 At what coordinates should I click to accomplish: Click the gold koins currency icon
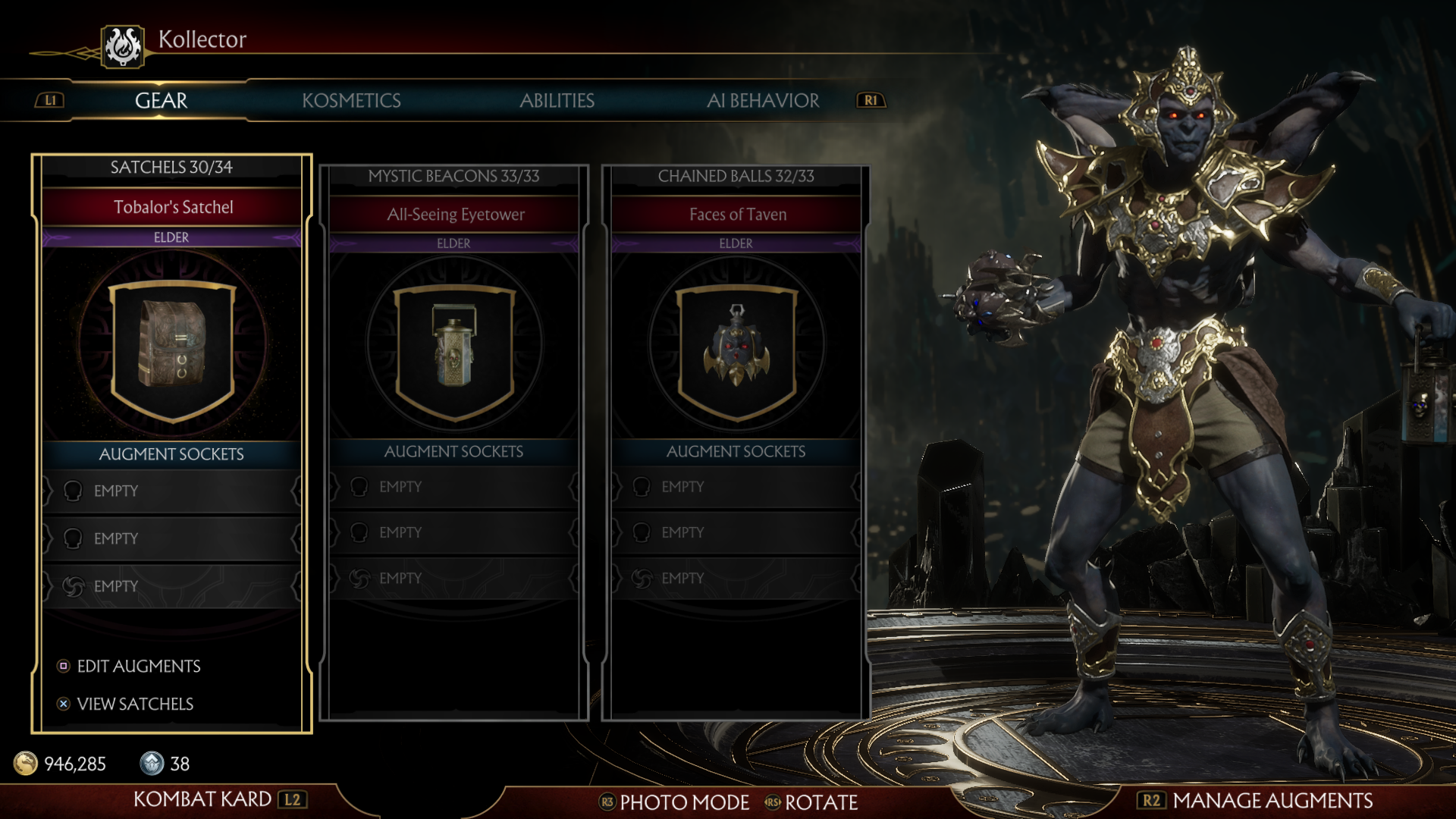point(26,763)
